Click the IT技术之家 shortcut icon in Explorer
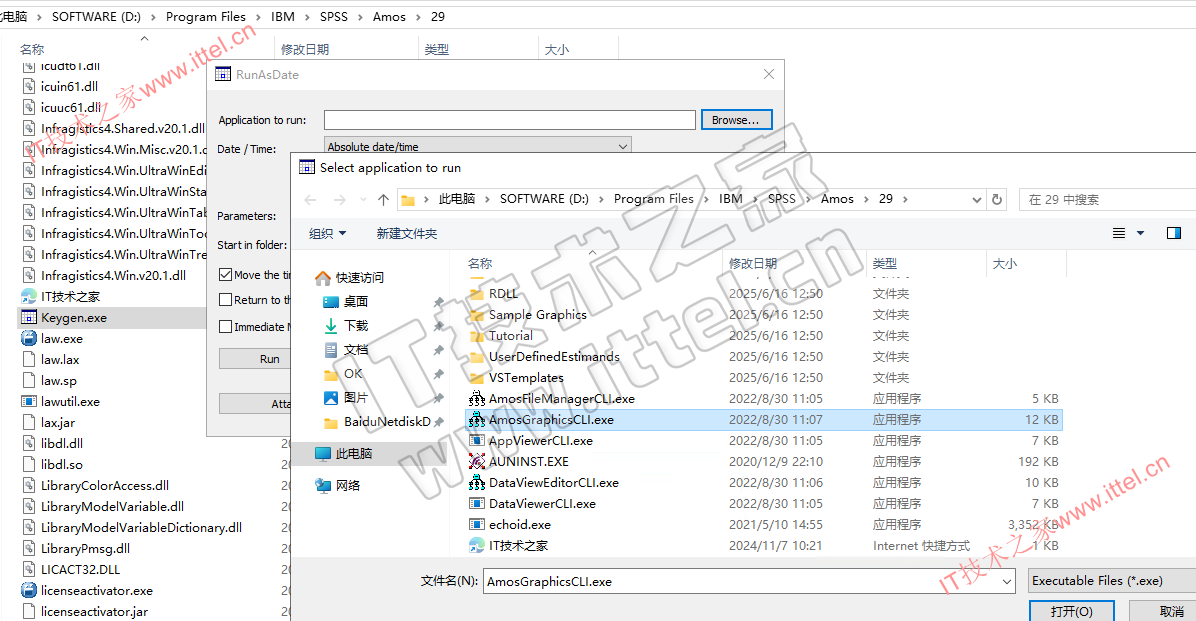The image size is (1196, 621). click(x=29, y=297)
